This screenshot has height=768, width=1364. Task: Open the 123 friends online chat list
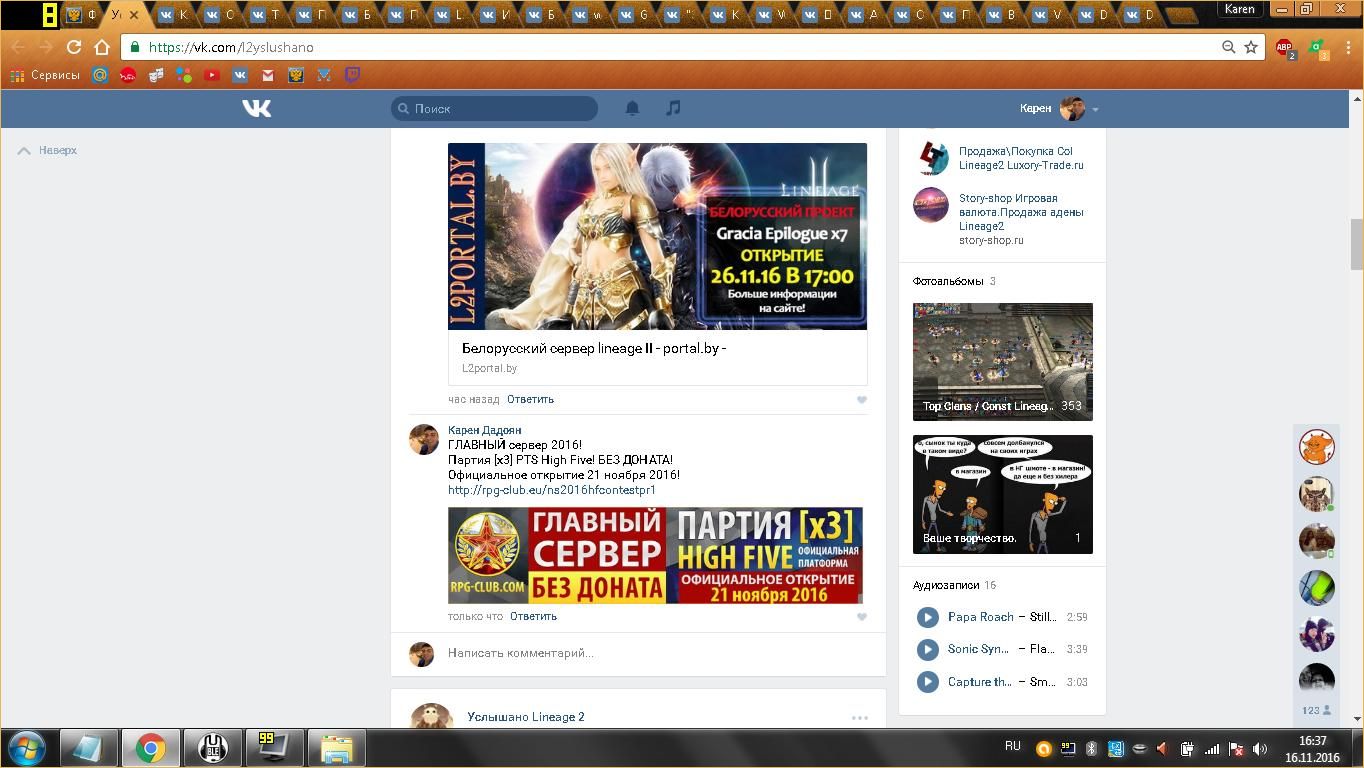pyautogui.click(x=1316, y=710)
